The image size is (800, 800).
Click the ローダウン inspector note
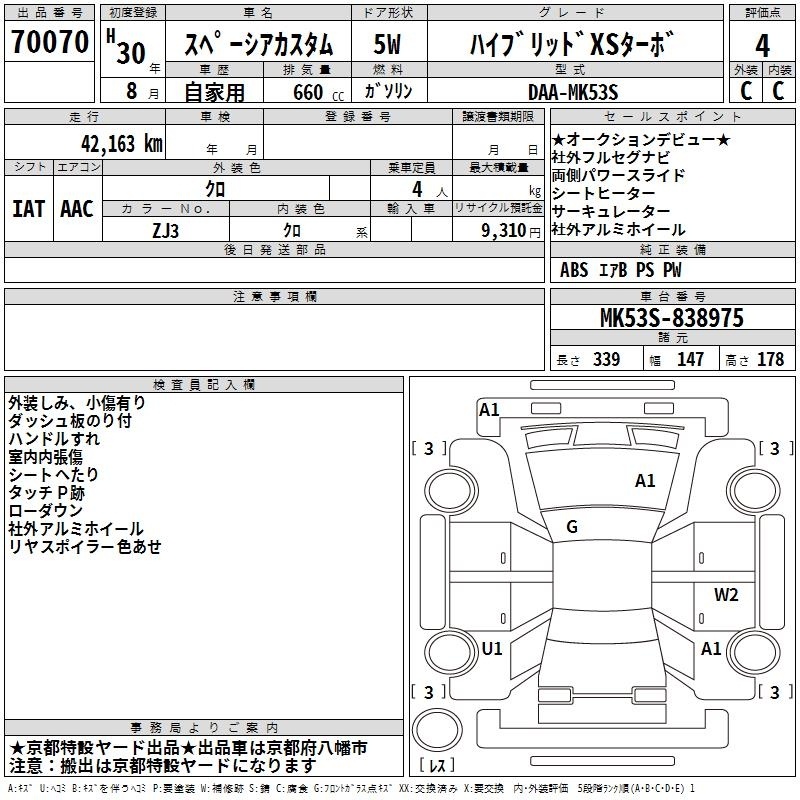click(45, 511)
